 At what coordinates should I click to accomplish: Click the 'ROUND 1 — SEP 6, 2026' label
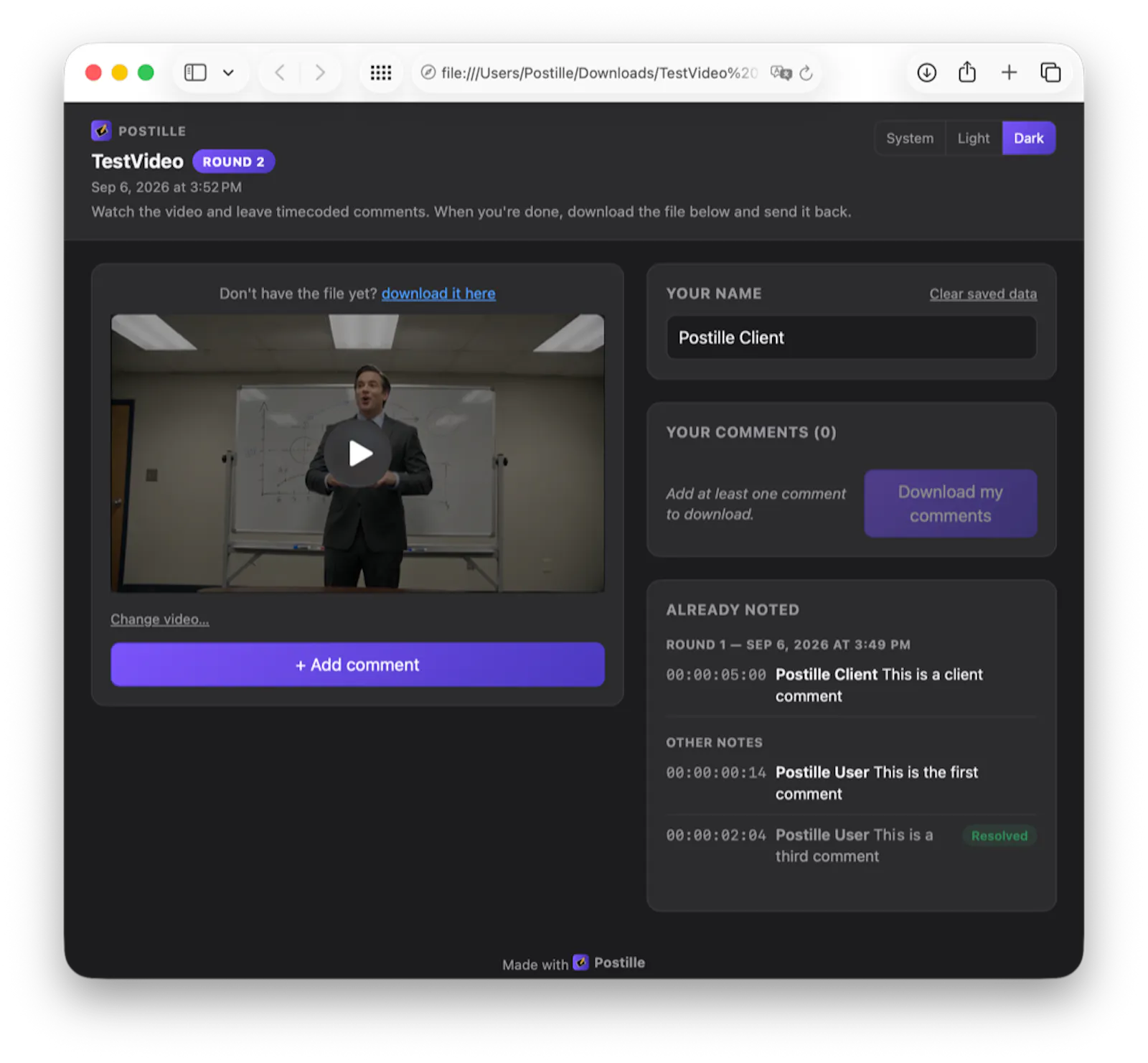click(788, 645)
